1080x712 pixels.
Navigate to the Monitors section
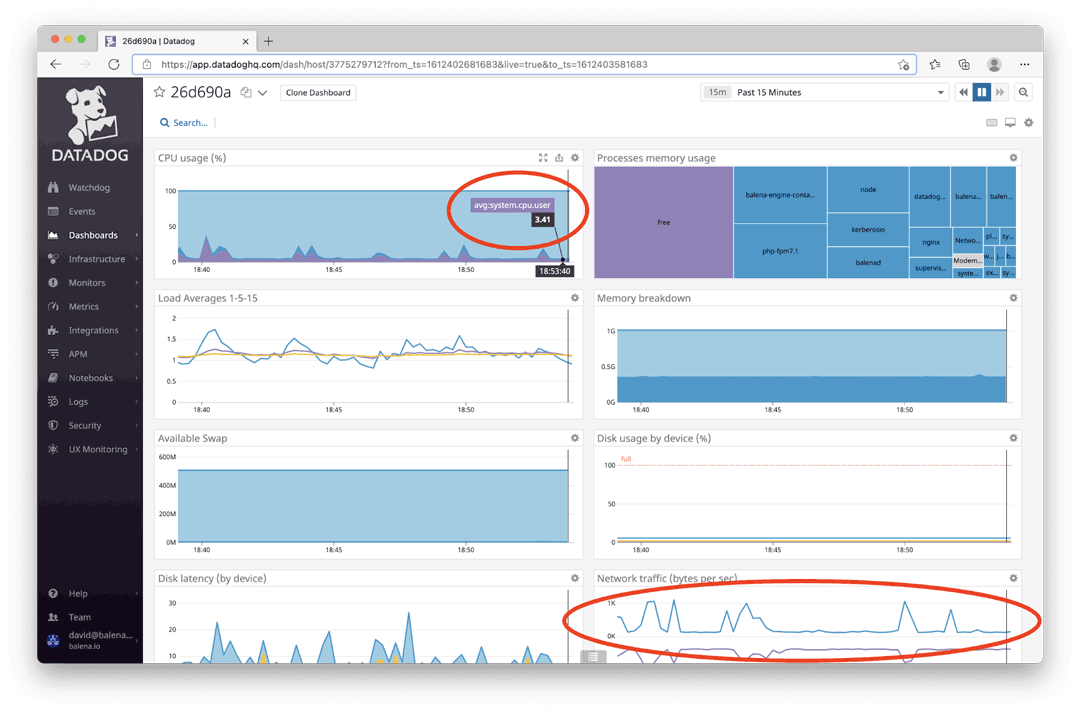pyautogui.click(x=86, y=282)
